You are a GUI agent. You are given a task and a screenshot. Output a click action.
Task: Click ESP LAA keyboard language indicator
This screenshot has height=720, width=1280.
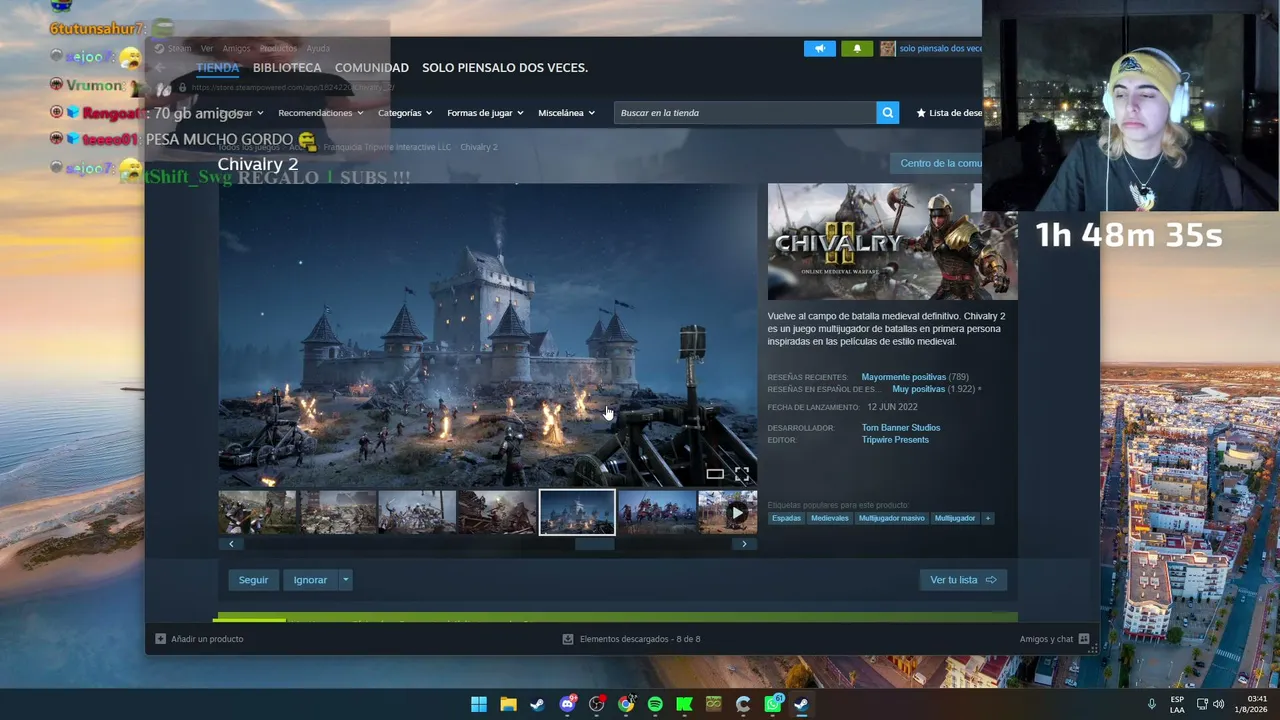click(x=1177, y=704)
